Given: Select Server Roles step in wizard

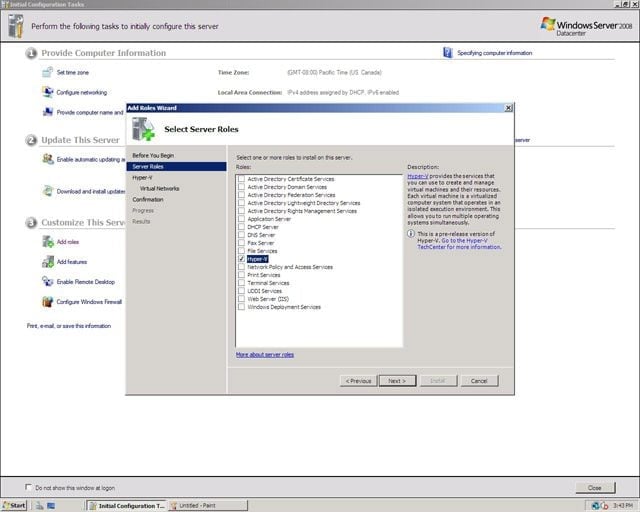Looking at the screenshot, I should pyautogui.click(x=176, y=166).
